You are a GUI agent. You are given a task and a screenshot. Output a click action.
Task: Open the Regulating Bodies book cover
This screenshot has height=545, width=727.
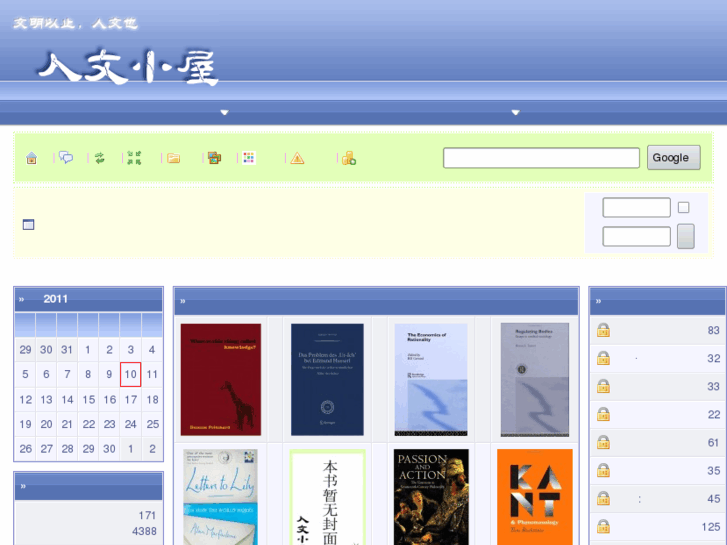(x=535, y=380)
